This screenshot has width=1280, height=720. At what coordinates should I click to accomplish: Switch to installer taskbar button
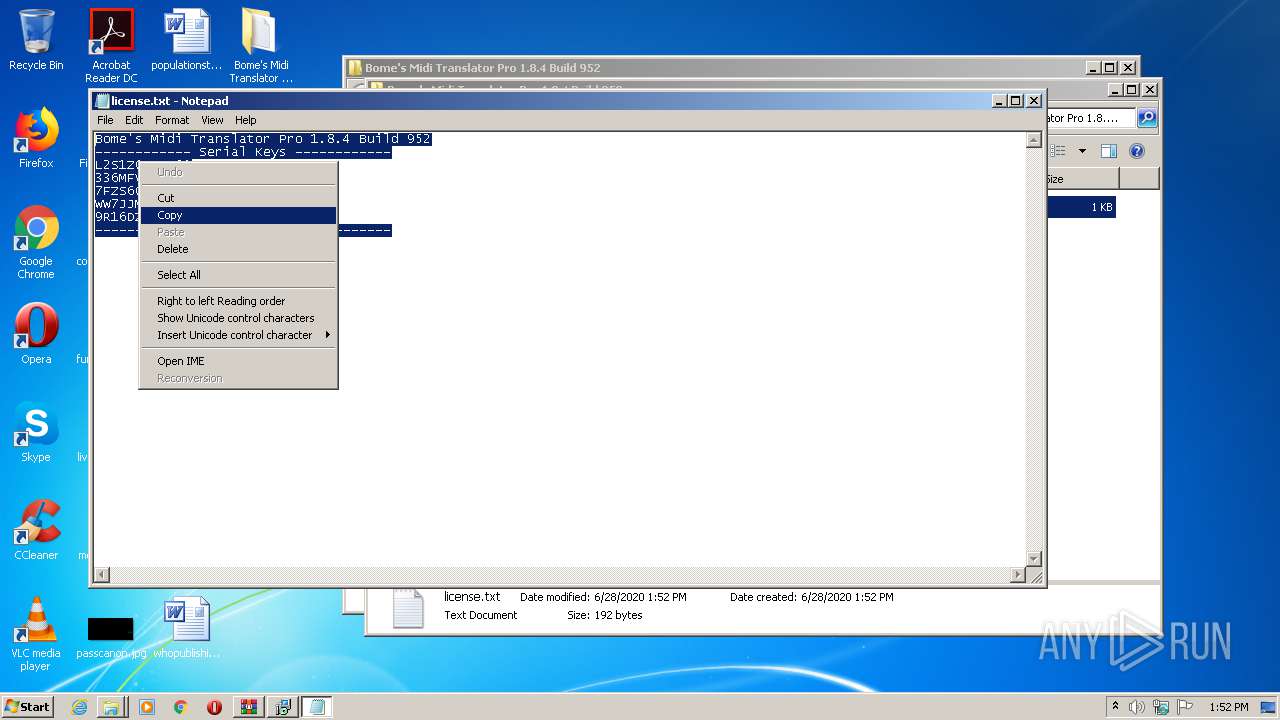pos(283,707)
